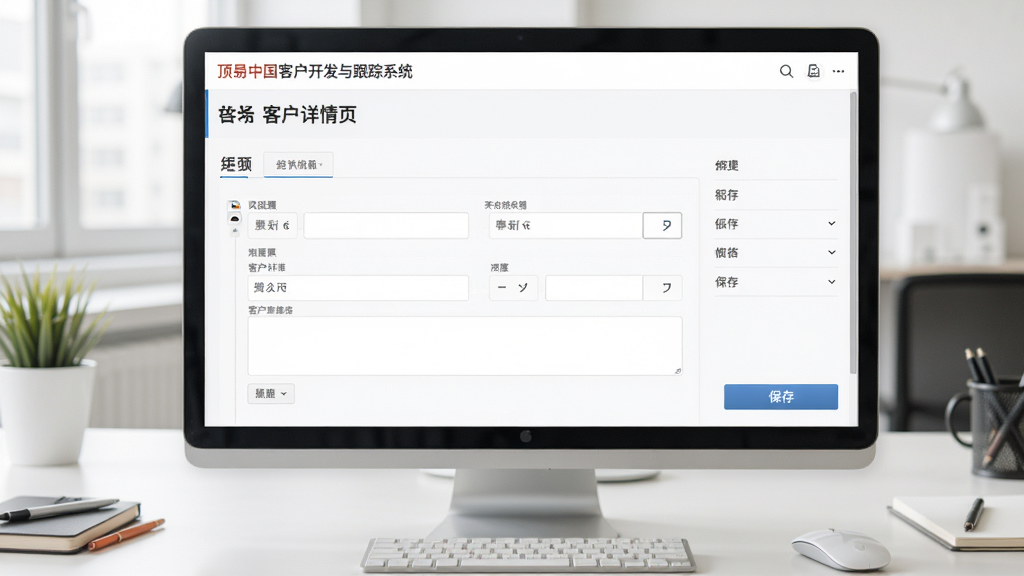Click the labeled prefix box before the first empty field

coord(272,225)
